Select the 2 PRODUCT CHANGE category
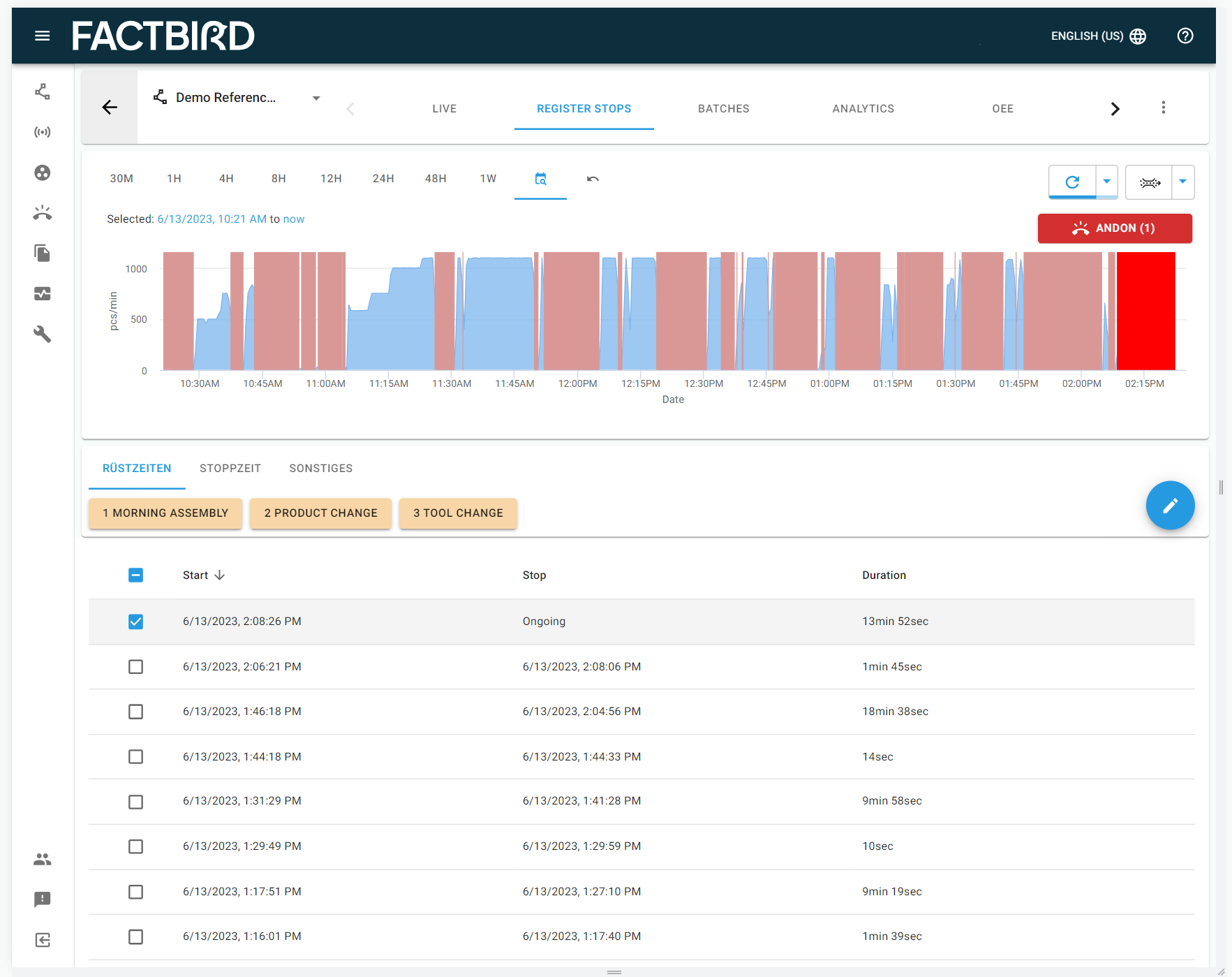Viewport: 1232px width, 977px height. 320,513
